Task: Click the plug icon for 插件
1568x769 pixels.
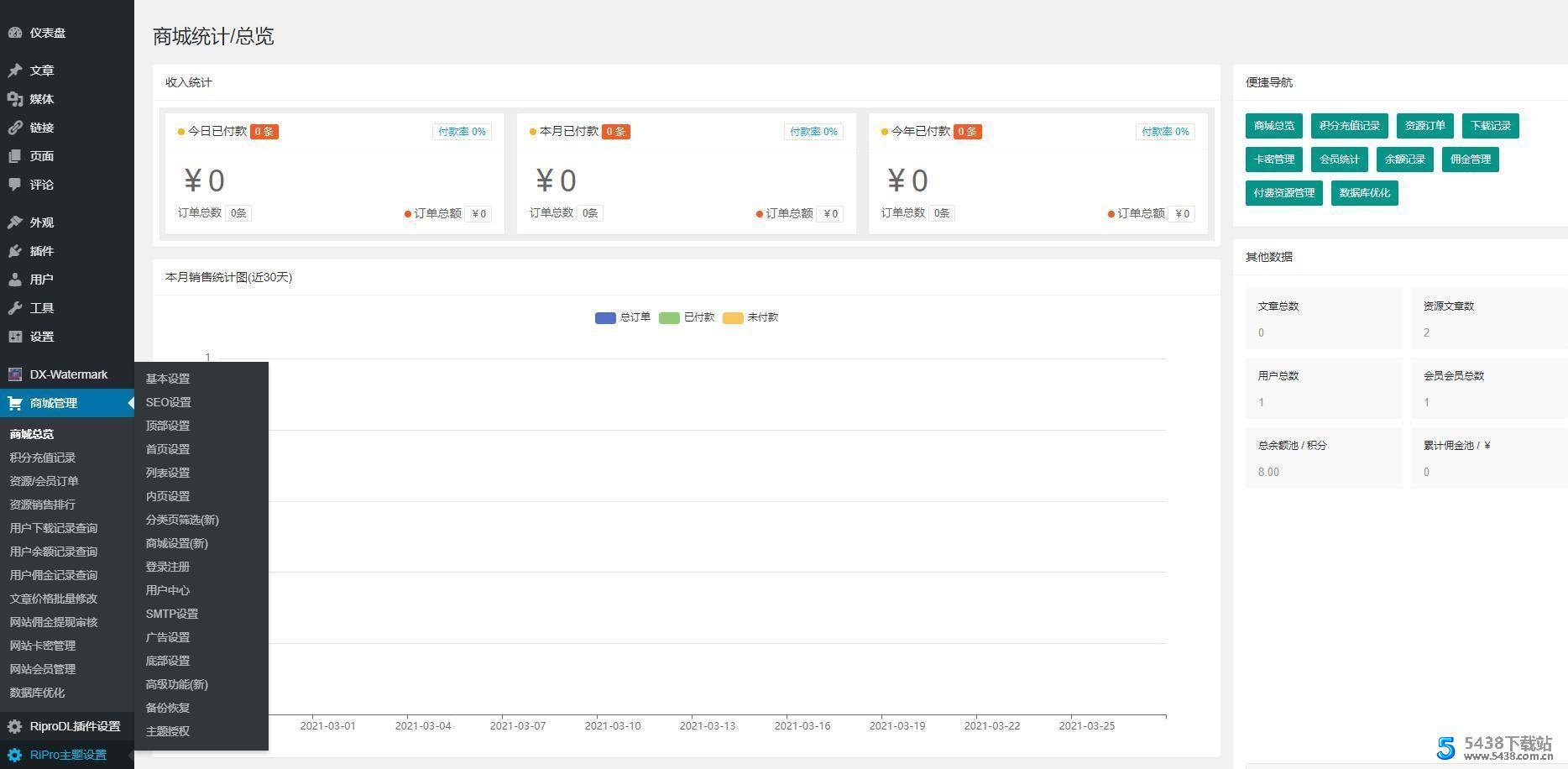Action: (x=15, y=251)
